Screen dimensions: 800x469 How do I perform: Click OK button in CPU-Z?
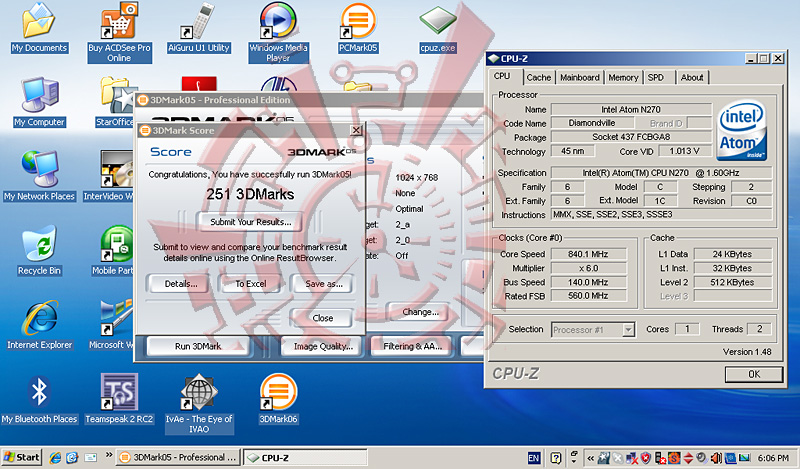754,374
